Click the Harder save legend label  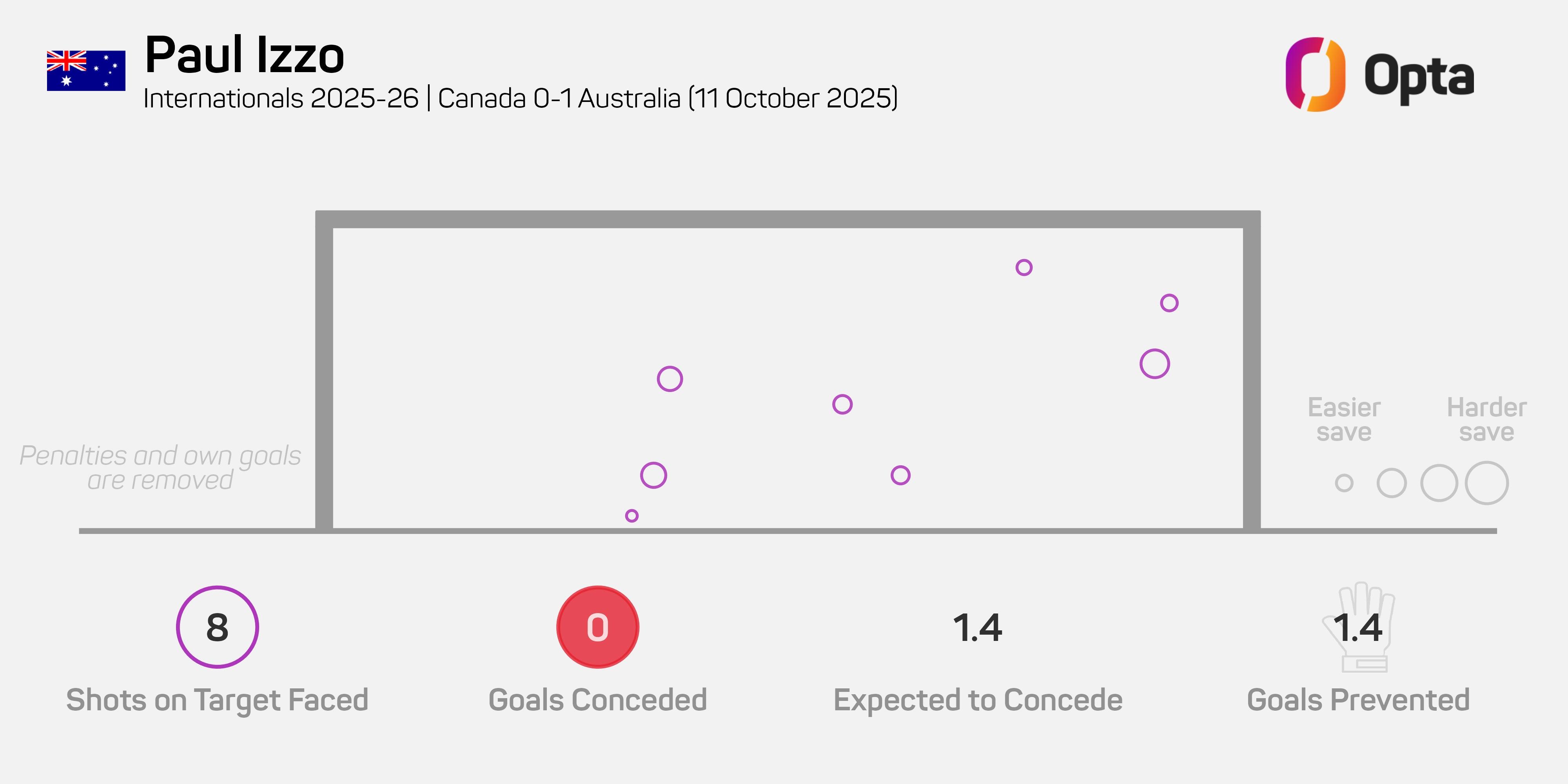tap(1486, 419)
